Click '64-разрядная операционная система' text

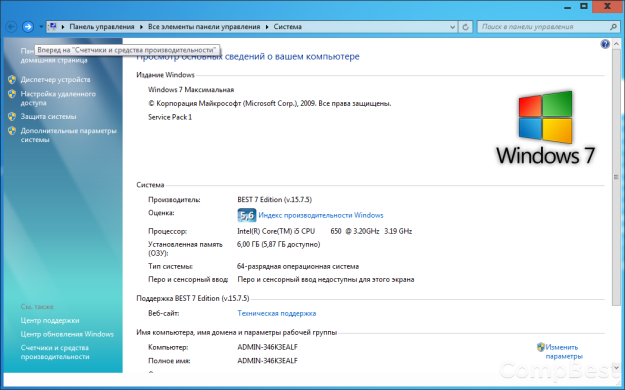pyautogui.click(x=298, y=266)
